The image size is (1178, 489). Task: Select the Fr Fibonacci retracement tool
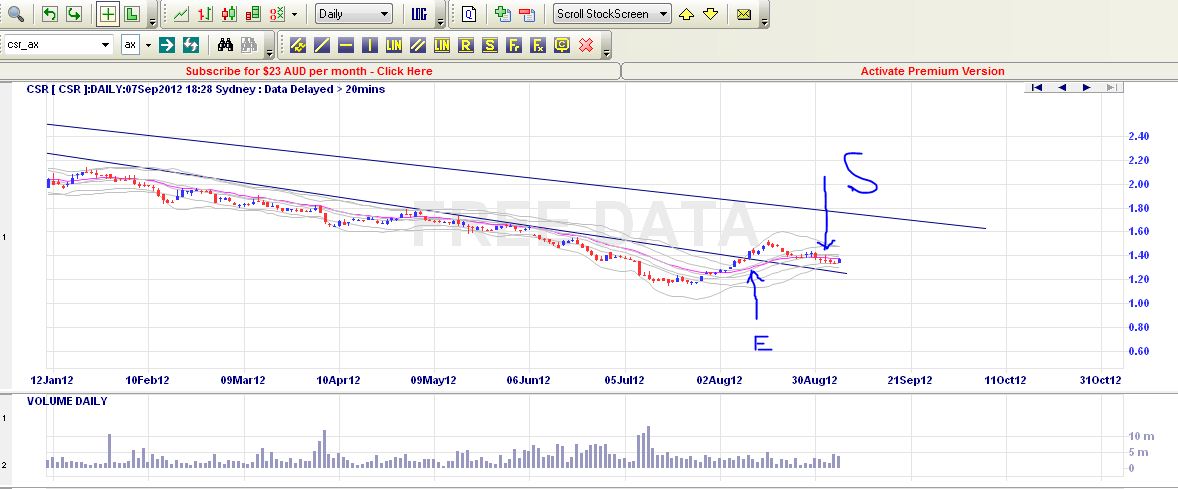tap(514, 45)
